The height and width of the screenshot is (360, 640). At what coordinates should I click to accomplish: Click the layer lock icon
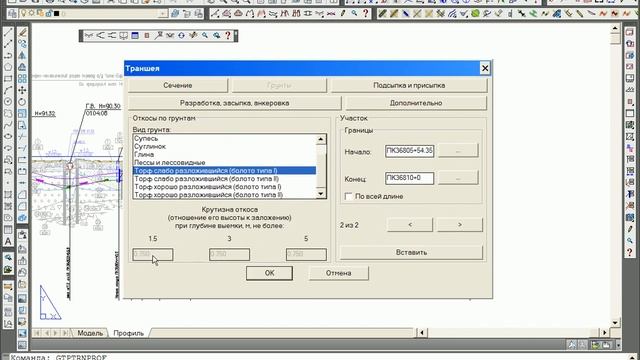49,13
